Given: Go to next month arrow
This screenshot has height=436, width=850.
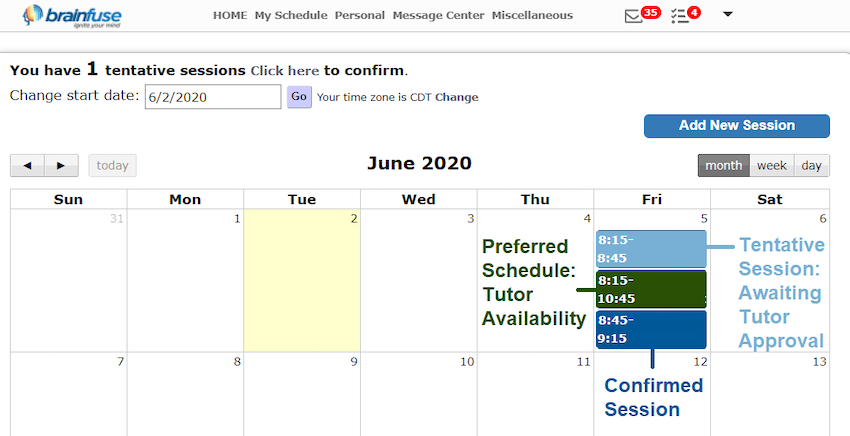Looking at the screenshot, I should coord(61,166).
